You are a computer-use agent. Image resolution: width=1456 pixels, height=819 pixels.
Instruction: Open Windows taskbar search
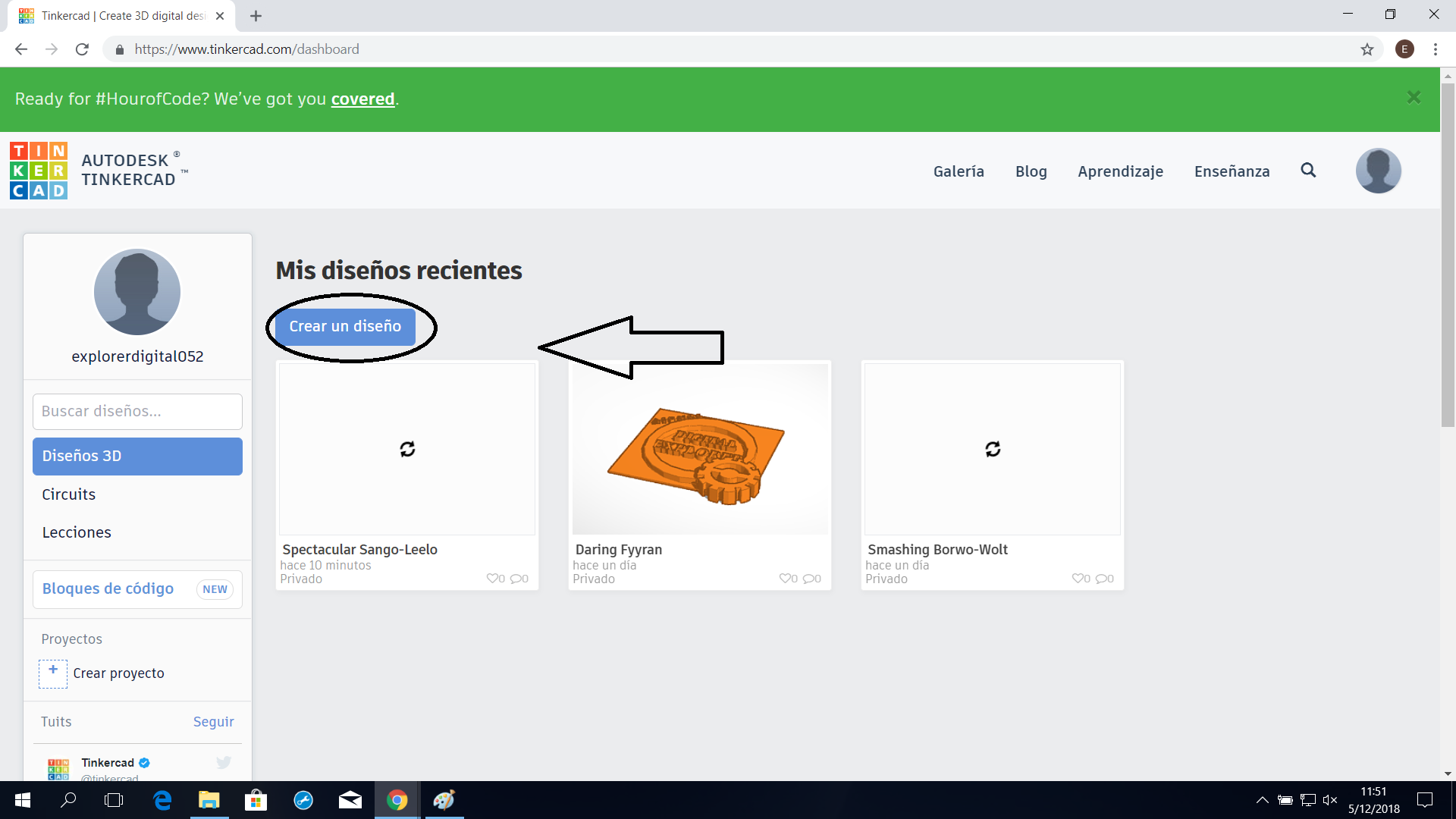pos(68,800)
